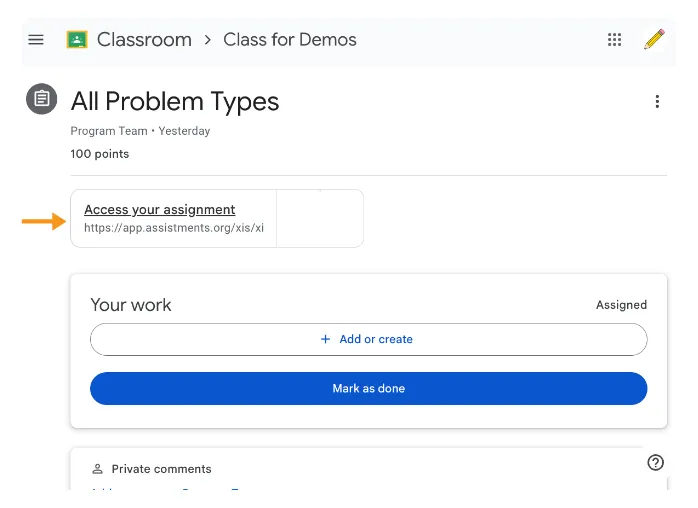Image resolution: width=698 pixels, height=508 pixels.
Task: Click the attachment thumbnail preview area
Action: coord(320,219)
